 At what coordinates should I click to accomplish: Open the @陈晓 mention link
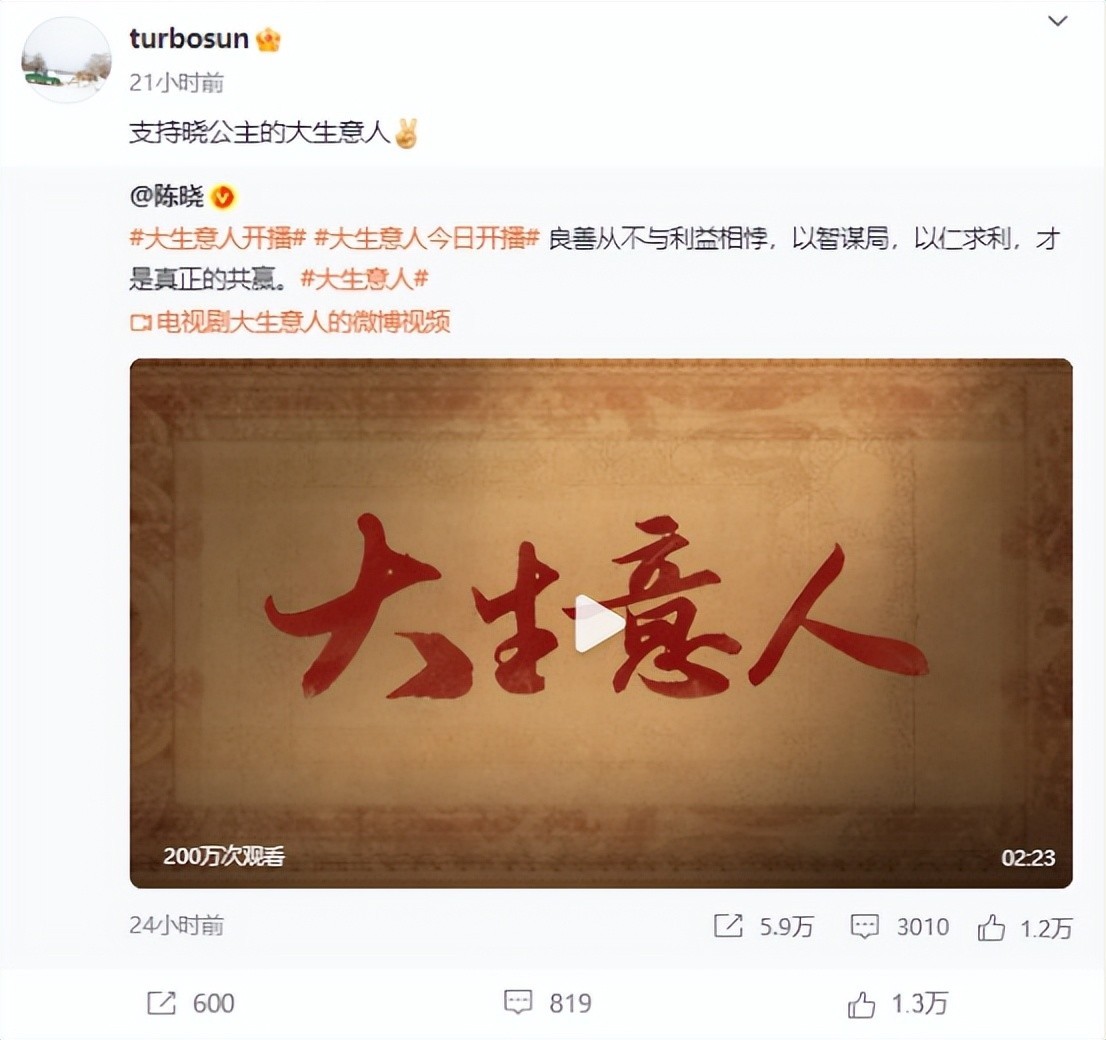(x=166, y=196)
